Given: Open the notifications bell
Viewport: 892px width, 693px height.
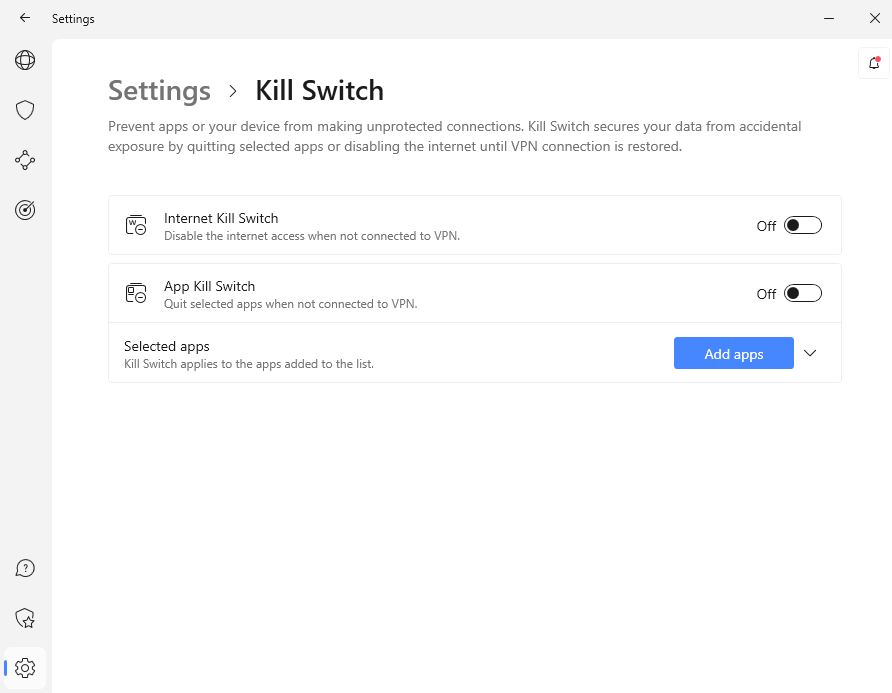Looking at the screenshot, I should point(874,64).
